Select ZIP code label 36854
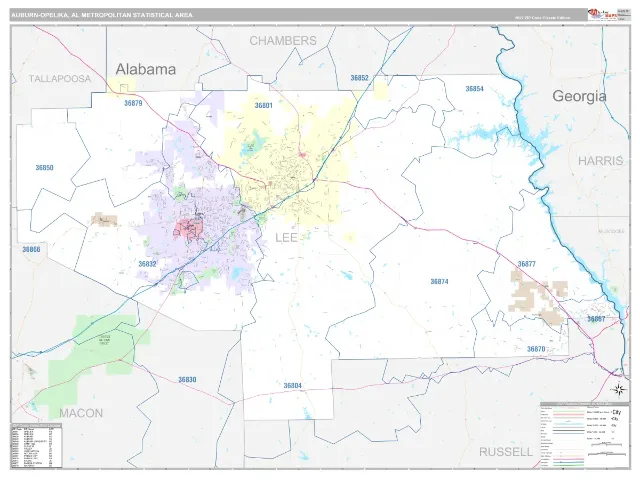Image resolution: width=640 pixels, height=480 pixels. [474, 89]
